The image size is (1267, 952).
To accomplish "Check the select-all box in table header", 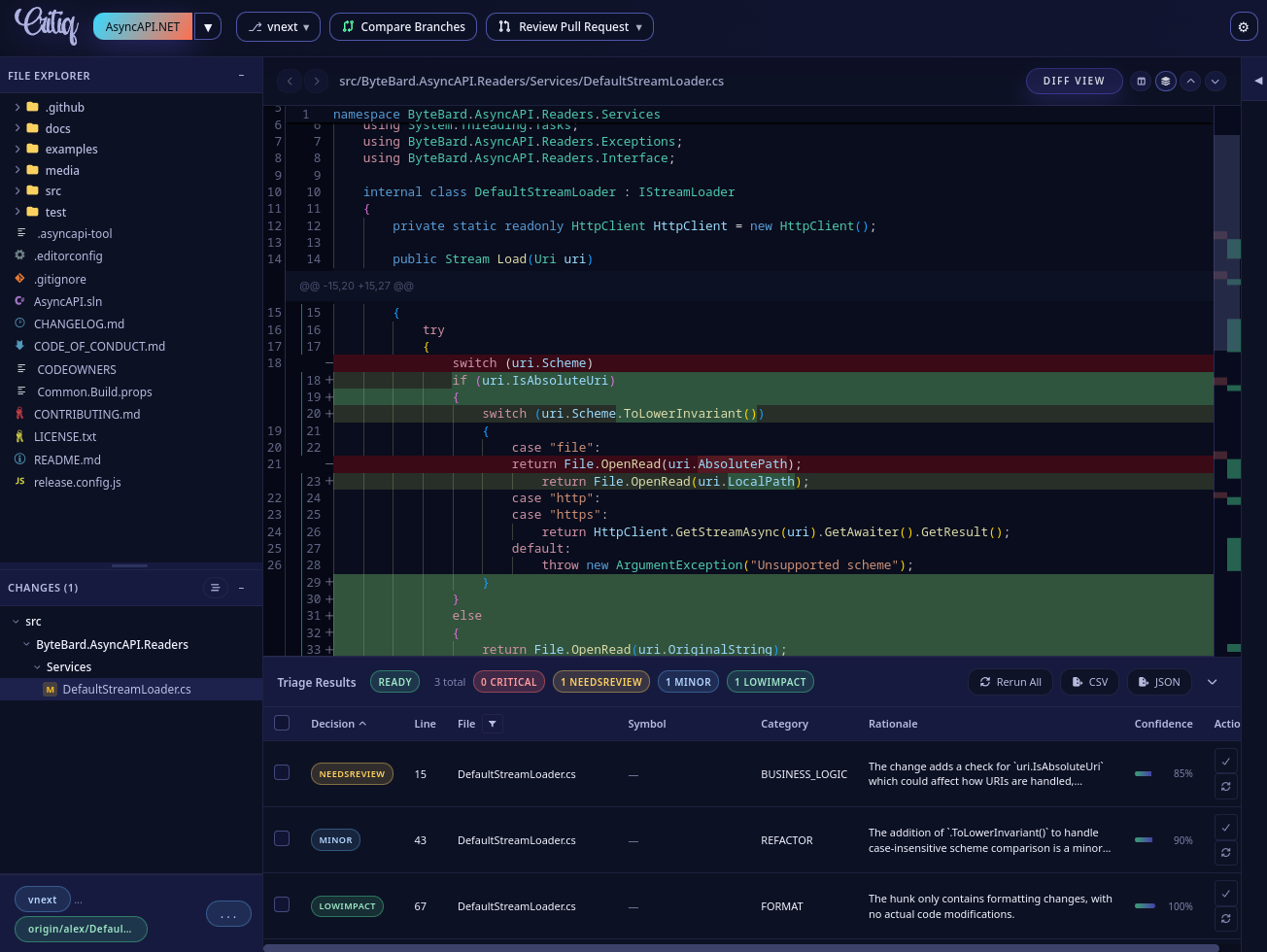I will 282,723.
